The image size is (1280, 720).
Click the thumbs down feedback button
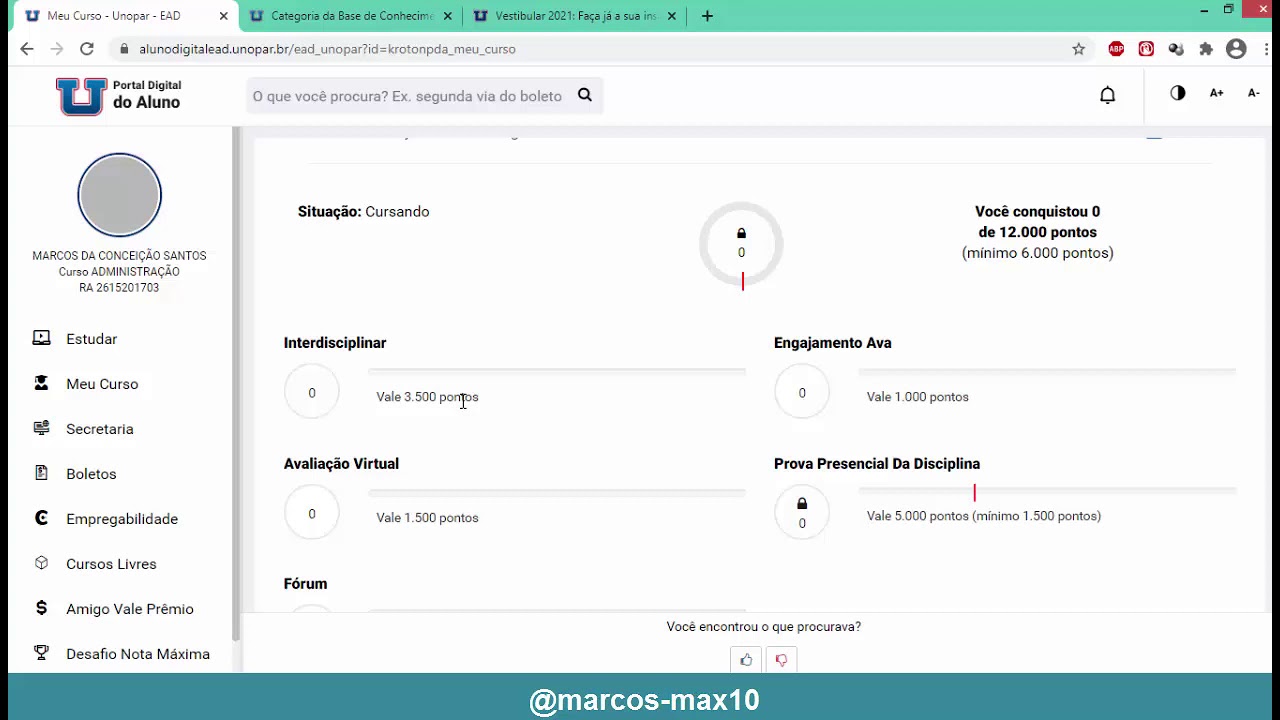click(x=781, y=660)
